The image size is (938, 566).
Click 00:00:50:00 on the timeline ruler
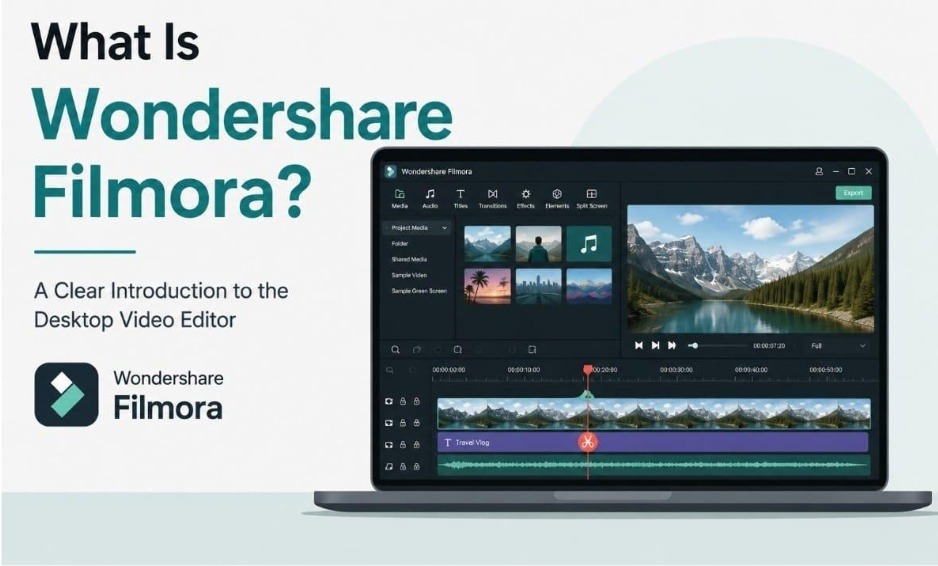(826, 370)
